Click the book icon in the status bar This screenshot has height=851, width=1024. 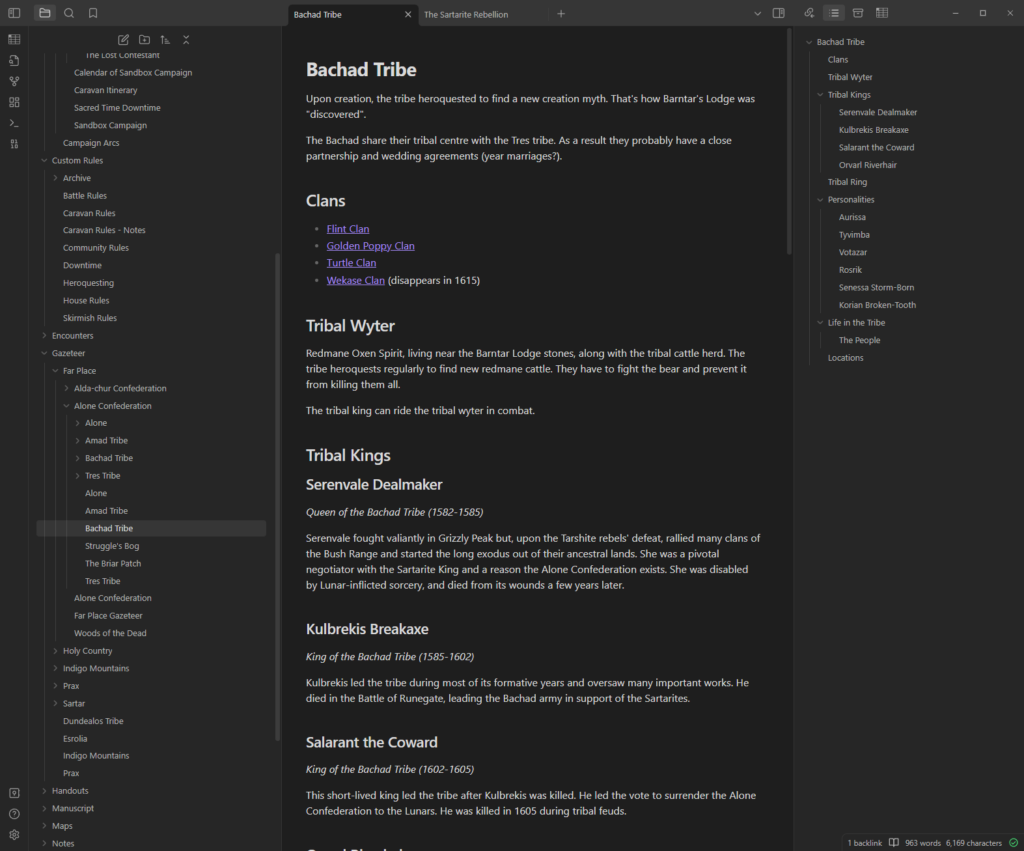[893, 843]
